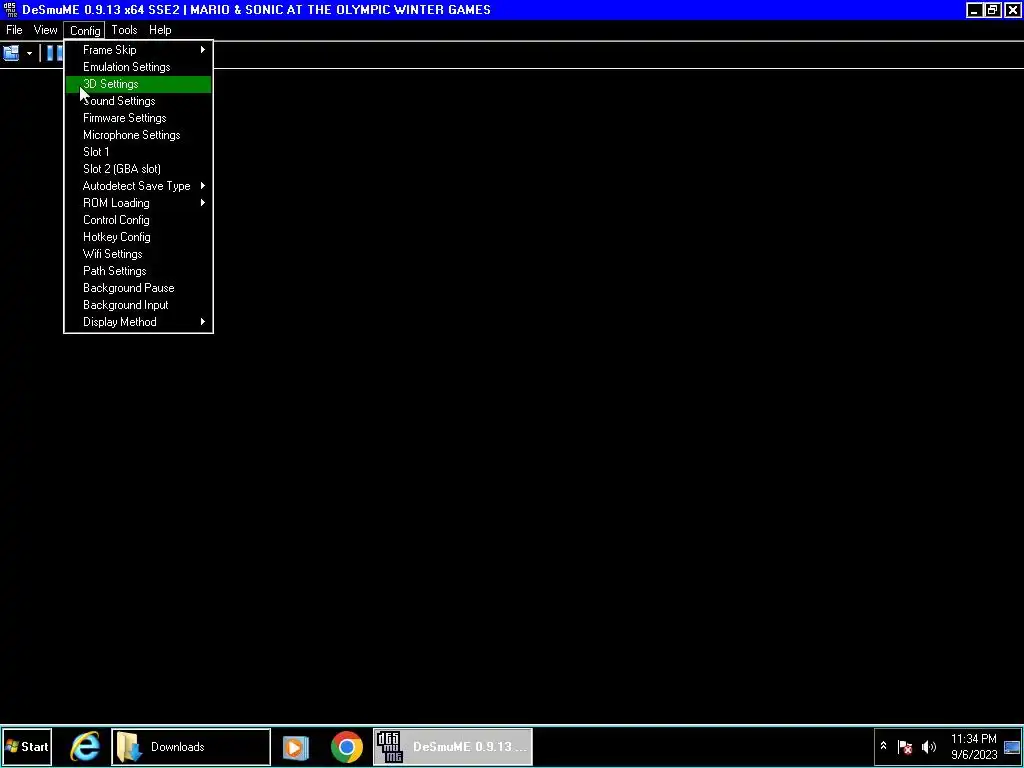Toggle Background Input option
Viewport: 1024px width, 768px height.
138,304
